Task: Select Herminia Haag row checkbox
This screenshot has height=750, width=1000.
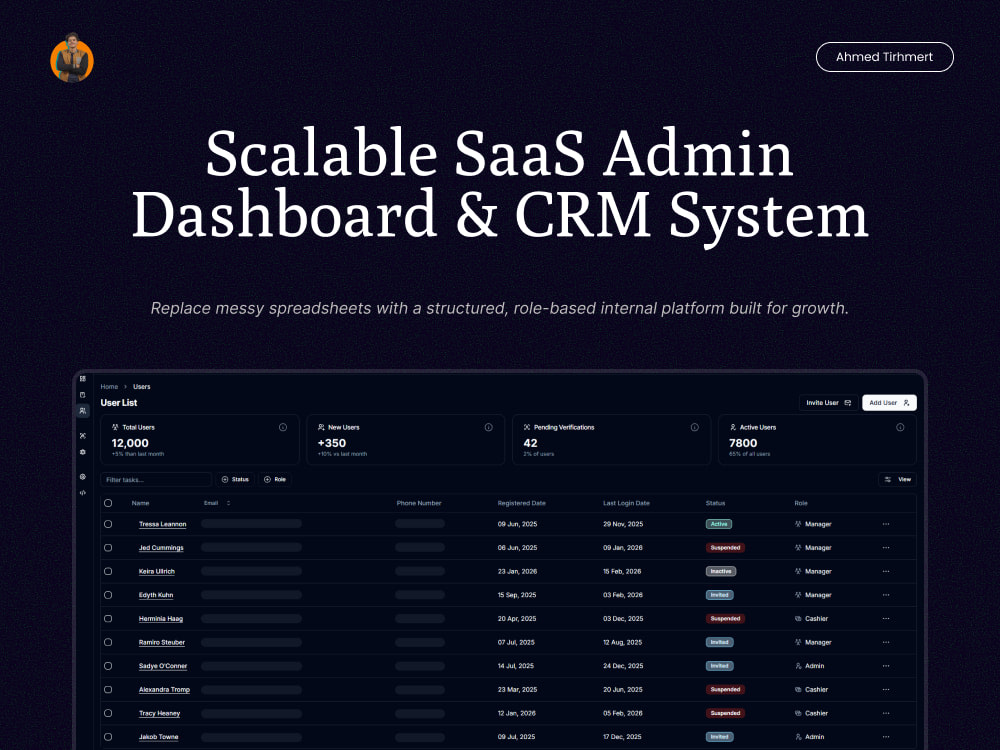Action: coord(108,619)
